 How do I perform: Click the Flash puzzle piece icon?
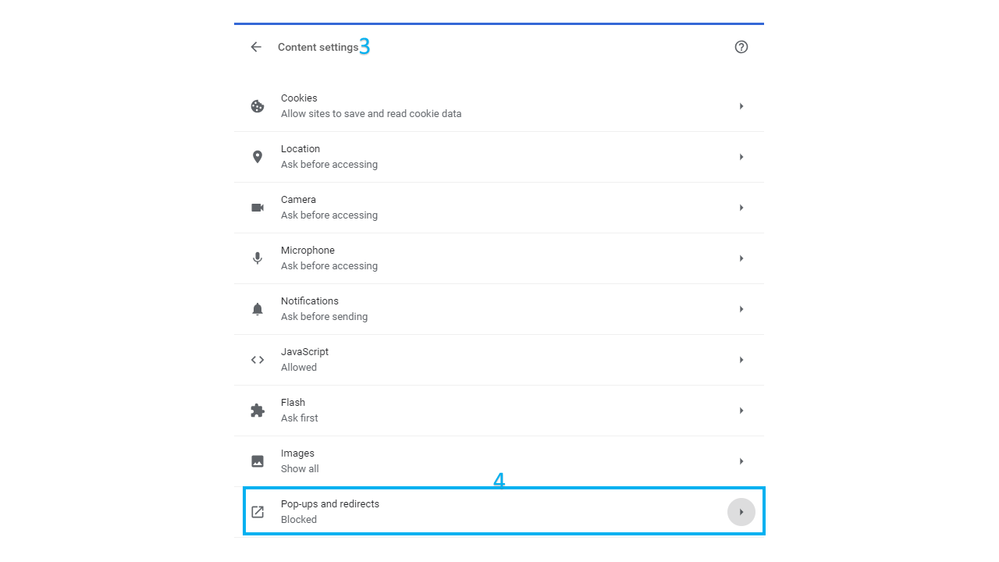tap(257, 411)
